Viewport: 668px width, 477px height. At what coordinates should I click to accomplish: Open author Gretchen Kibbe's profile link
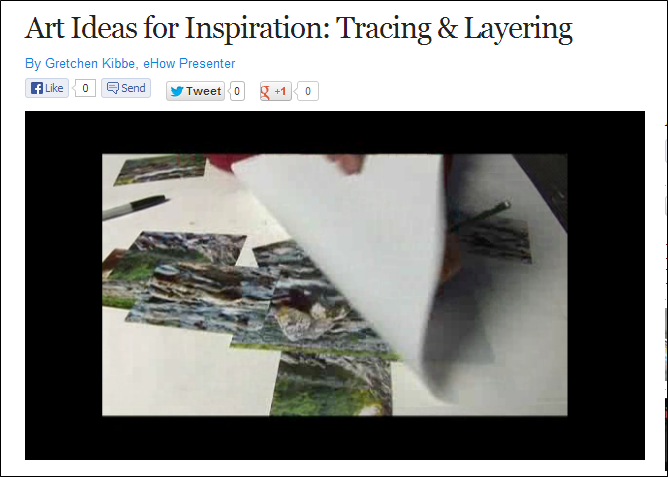click(x=90, y=63)
